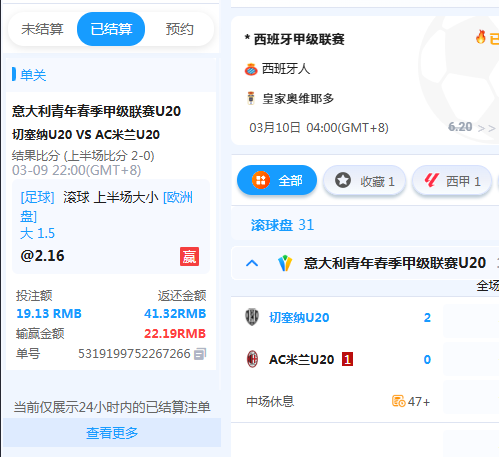This screenshot has width=499, height=457.
Task: Click 皇家奥维耶多 team name
Action: pyautogui.click(x=298, y=99)
